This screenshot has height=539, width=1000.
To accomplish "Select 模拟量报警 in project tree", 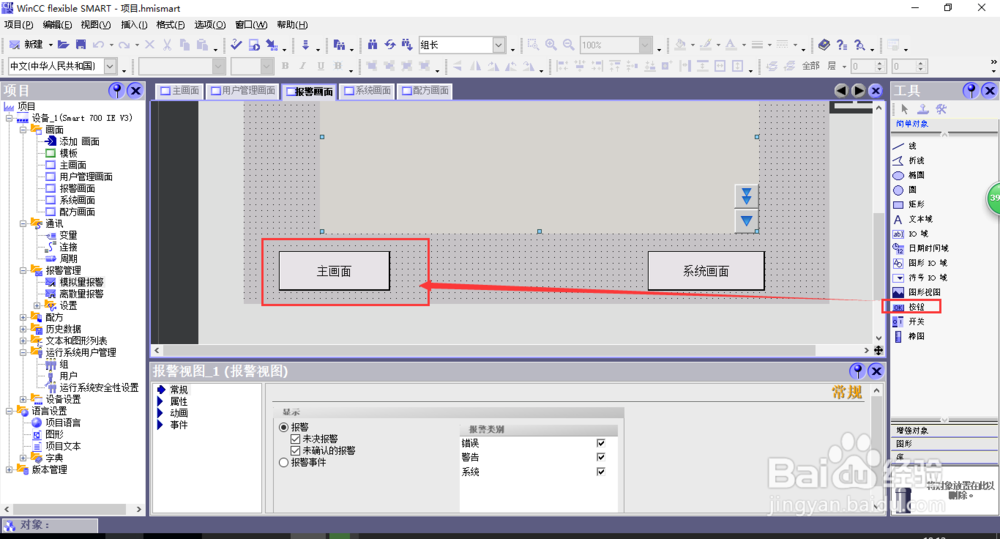I will click(81, 282).
